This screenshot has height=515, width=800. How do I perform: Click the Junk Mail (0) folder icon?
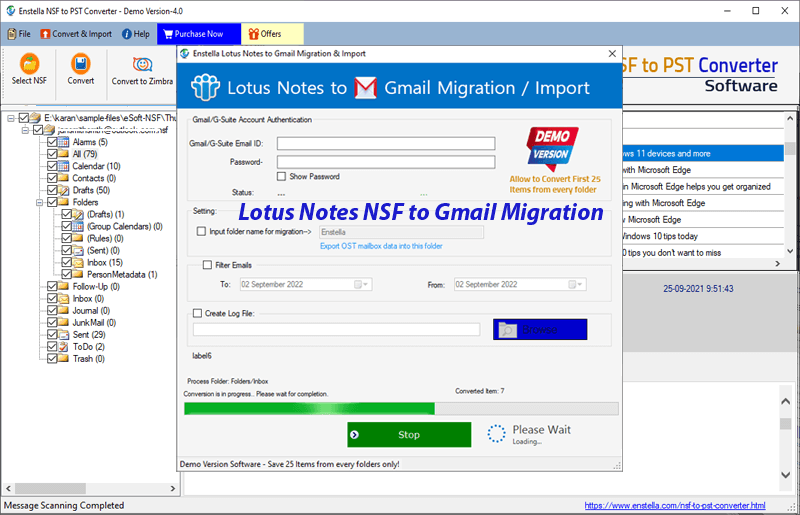[x=63, y=323]
